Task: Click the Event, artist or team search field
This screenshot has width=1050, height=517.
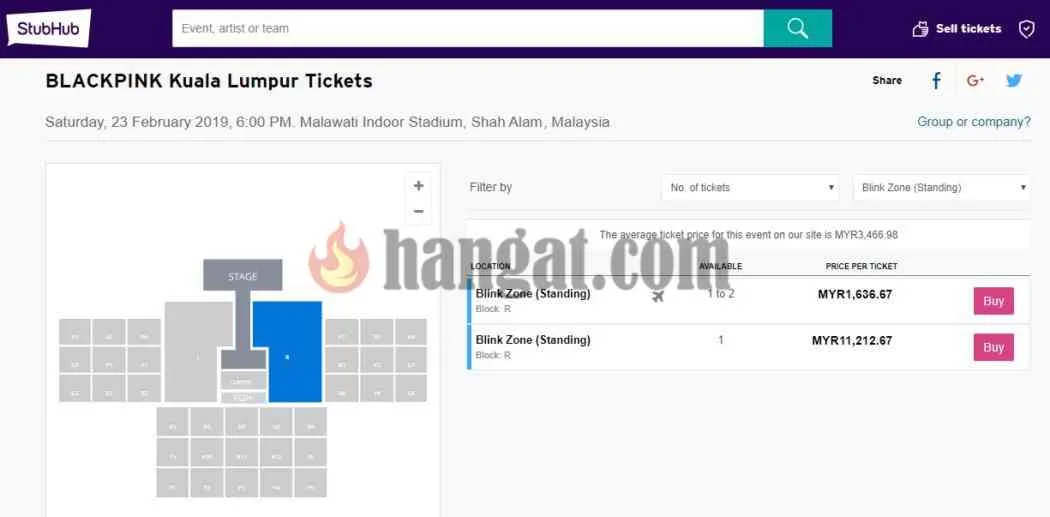Action: pos(467,28)
